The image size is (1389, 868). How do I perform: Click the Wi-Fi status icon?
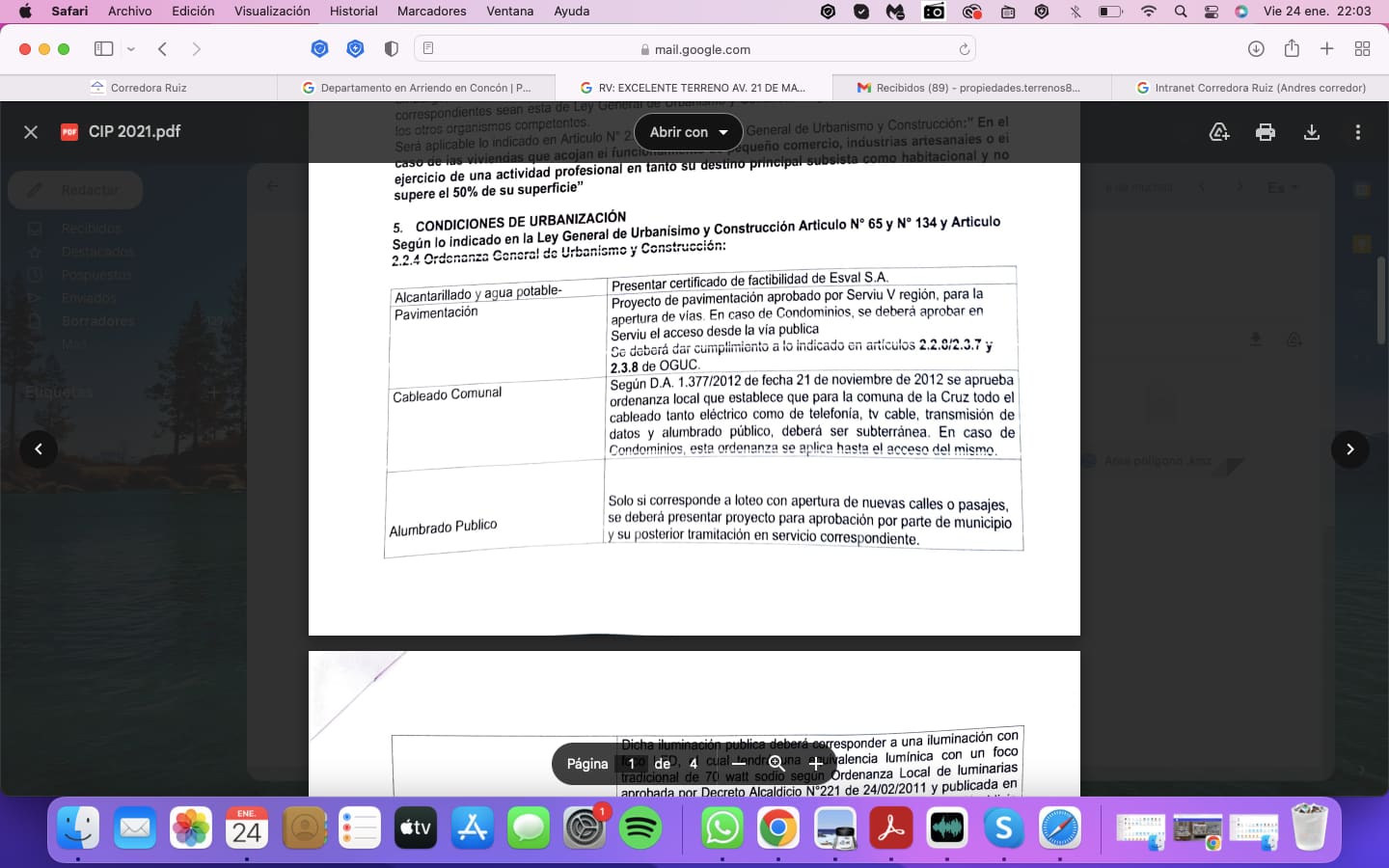(x=1148, y=12)
